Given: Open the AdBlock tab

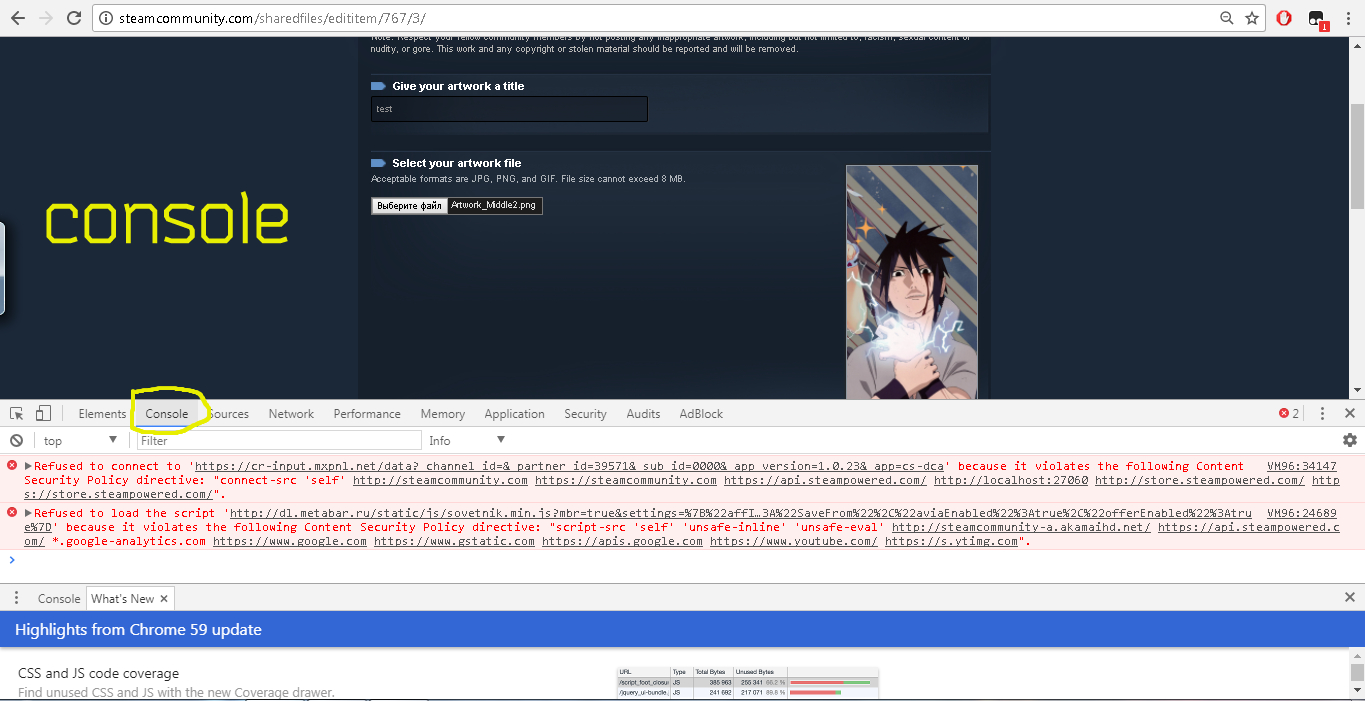Looking at the screenshot, I should click(x=701, y=414).
